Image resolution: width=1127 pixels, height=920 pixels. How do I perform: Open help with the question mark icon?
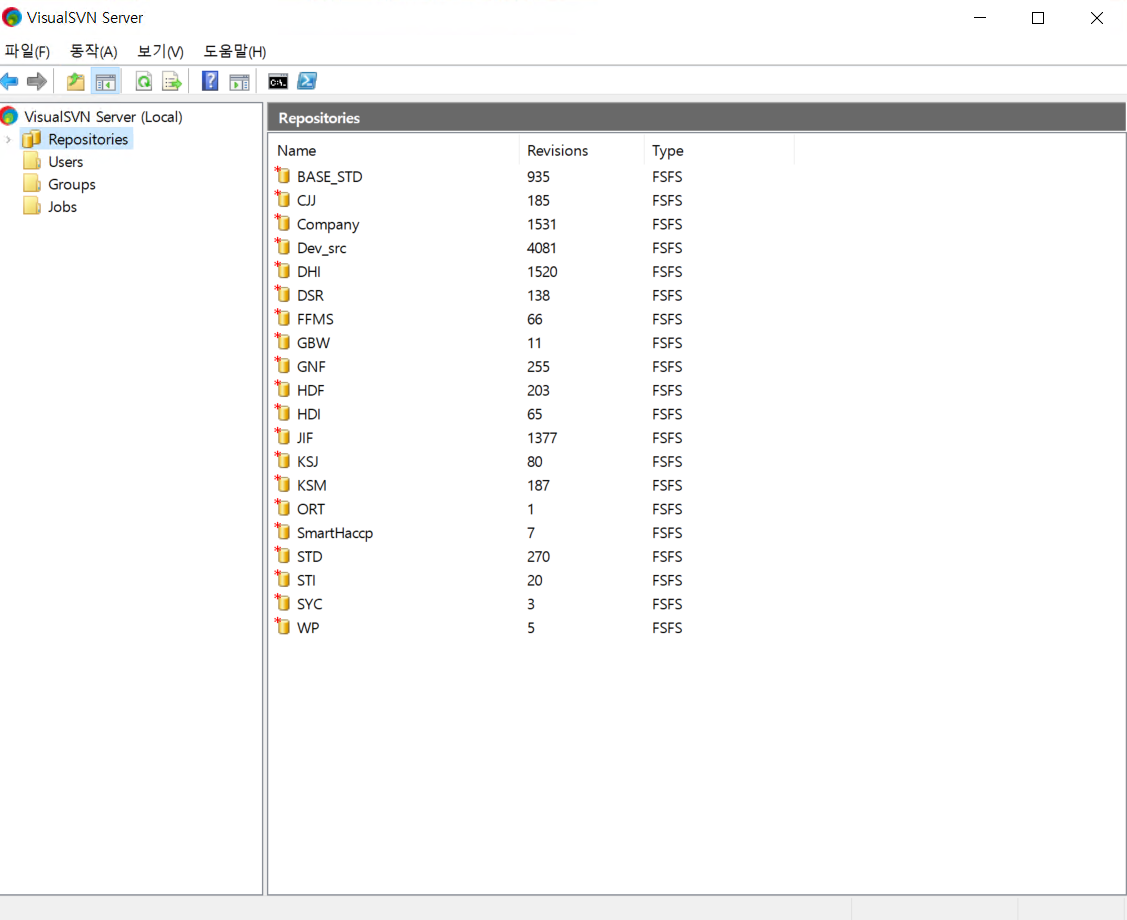[x=210, y=81]
